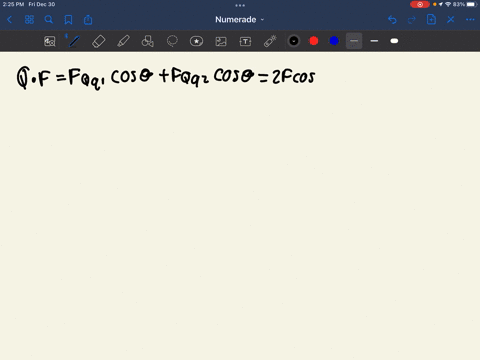Open the elements star sticker tool
The width and height of the screenshot is (480, 360).
point(196,41)
